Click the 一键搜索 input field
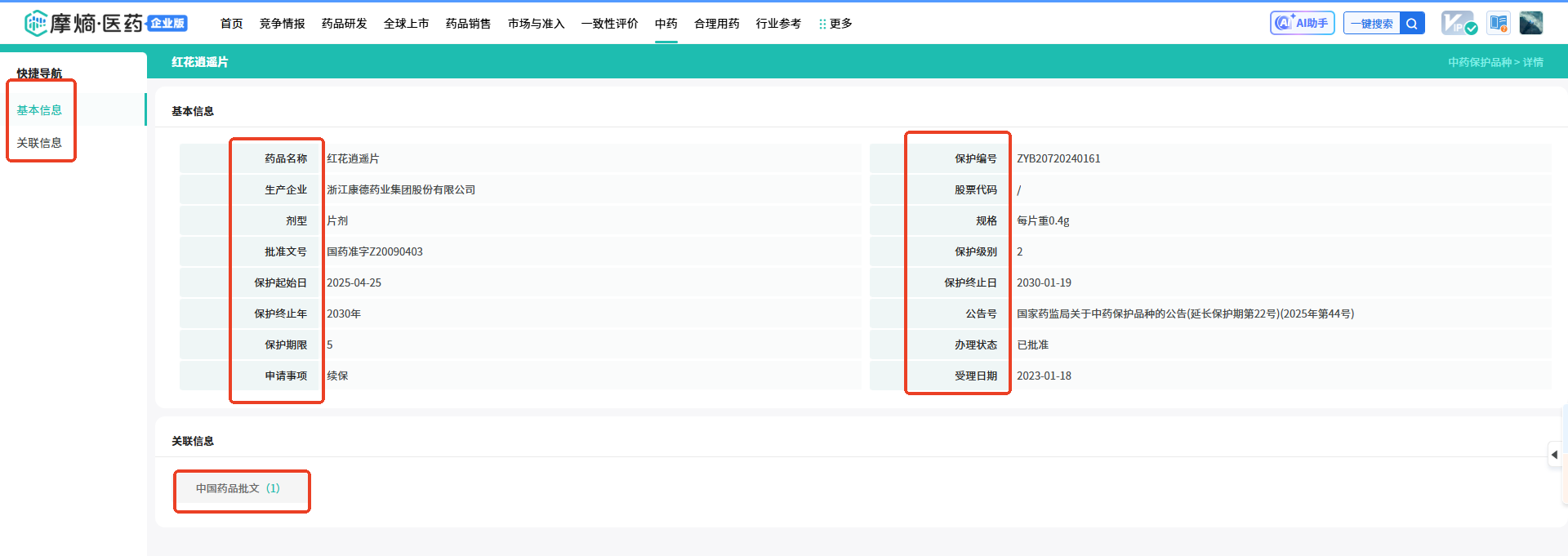Viewport: 1568px width, 556px height. point(1372,23)
